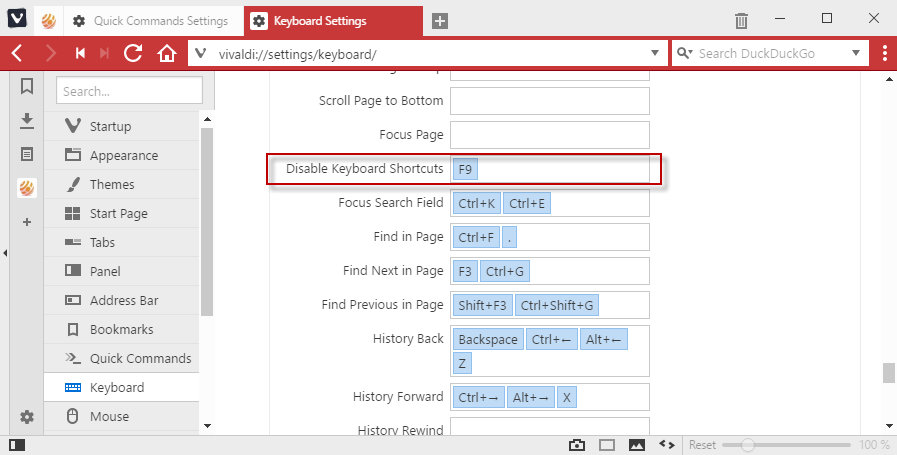Image resolution: width=897 pixels, height=455 pixels.
Task: Select the Shift+F3 shortcut chip
Action: pyautogui.click(x=482, y=305)
